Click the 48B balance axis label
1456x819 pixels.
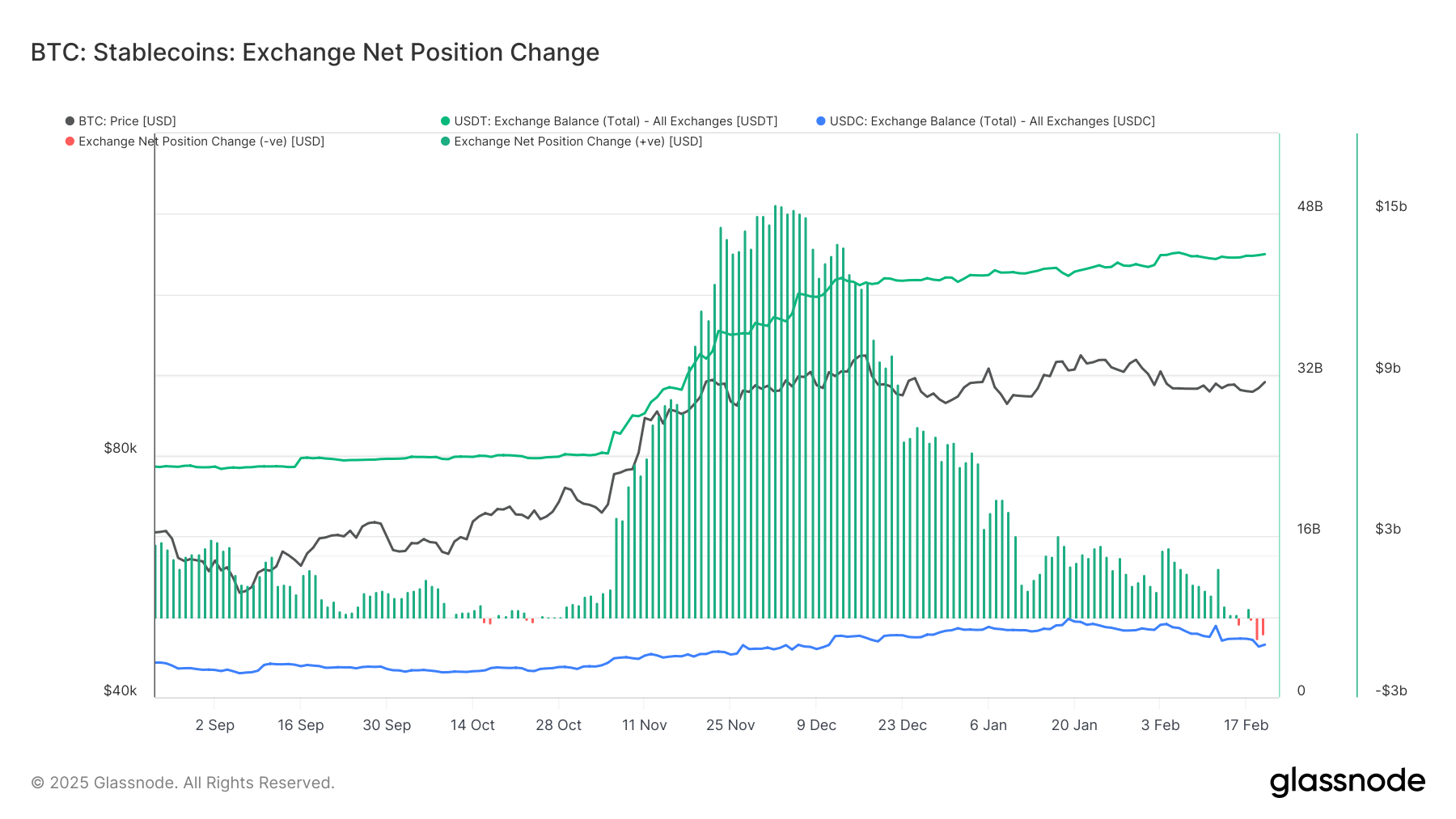(1310, 206)
